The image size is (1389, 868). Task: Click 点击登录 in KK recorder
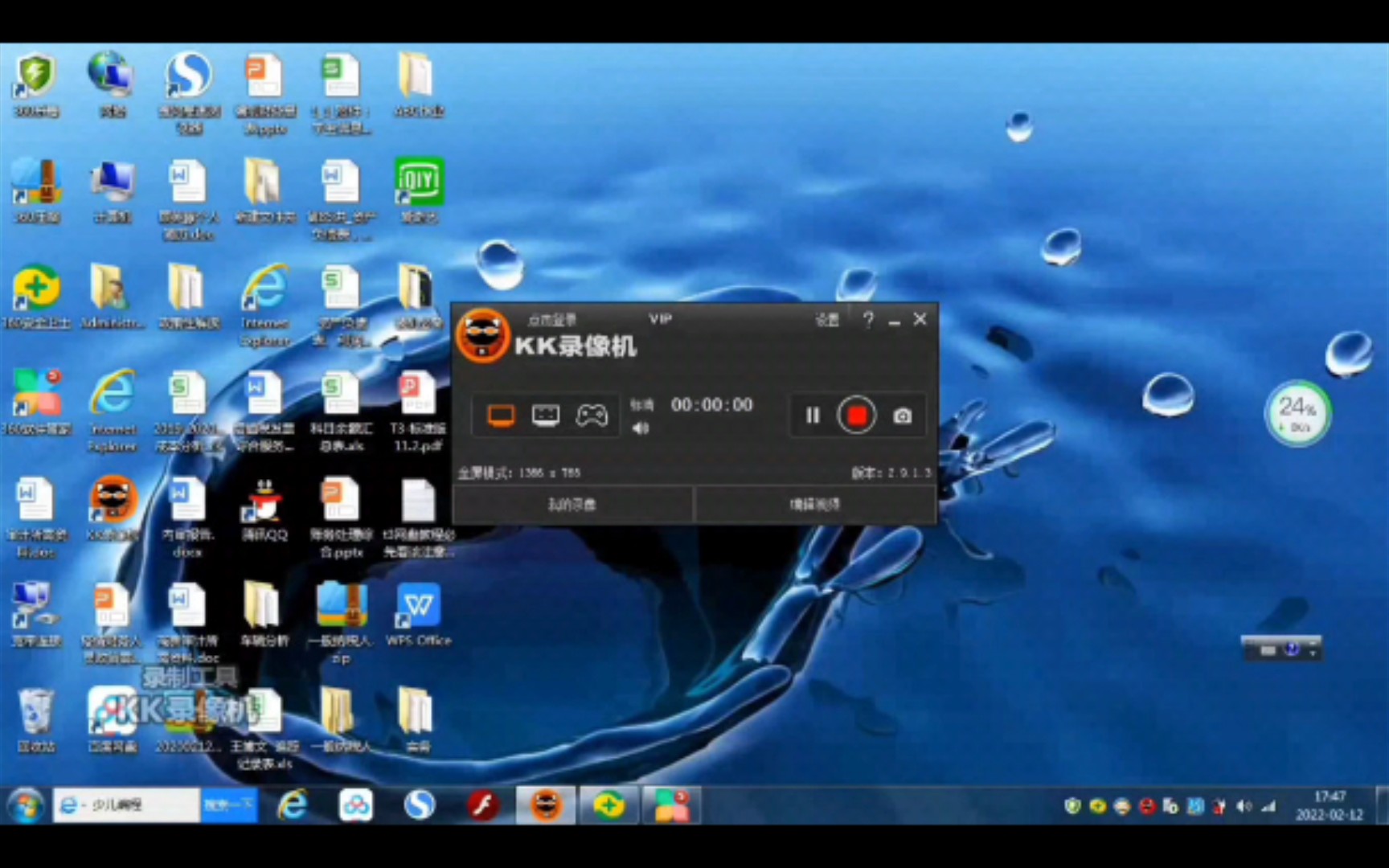coord(551,320)
